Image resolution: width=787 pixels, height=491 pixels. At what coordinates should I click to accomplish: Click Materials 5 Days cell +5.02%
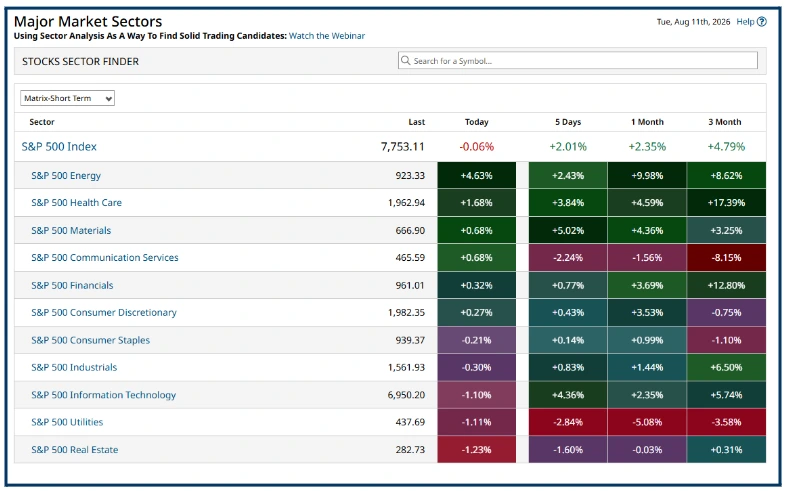pyautogui.click(x=568, y=230)
